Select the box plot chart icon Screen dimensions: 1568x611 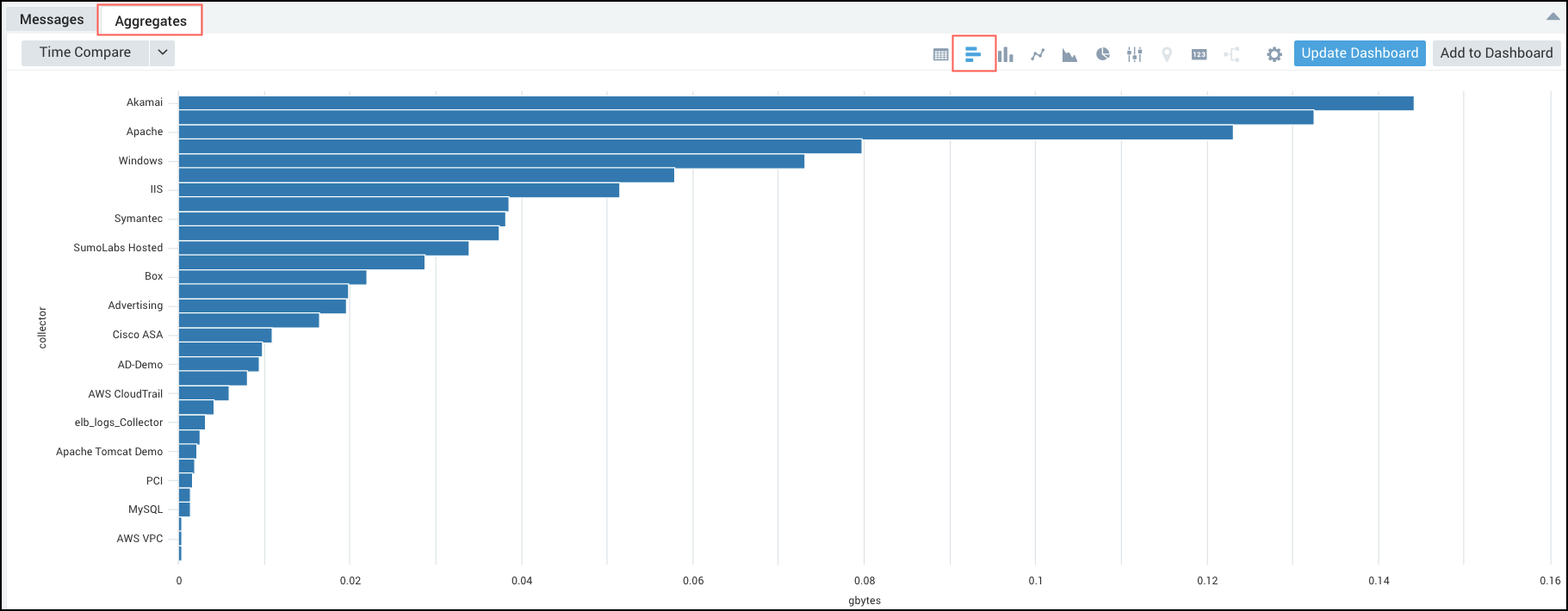1135,54
